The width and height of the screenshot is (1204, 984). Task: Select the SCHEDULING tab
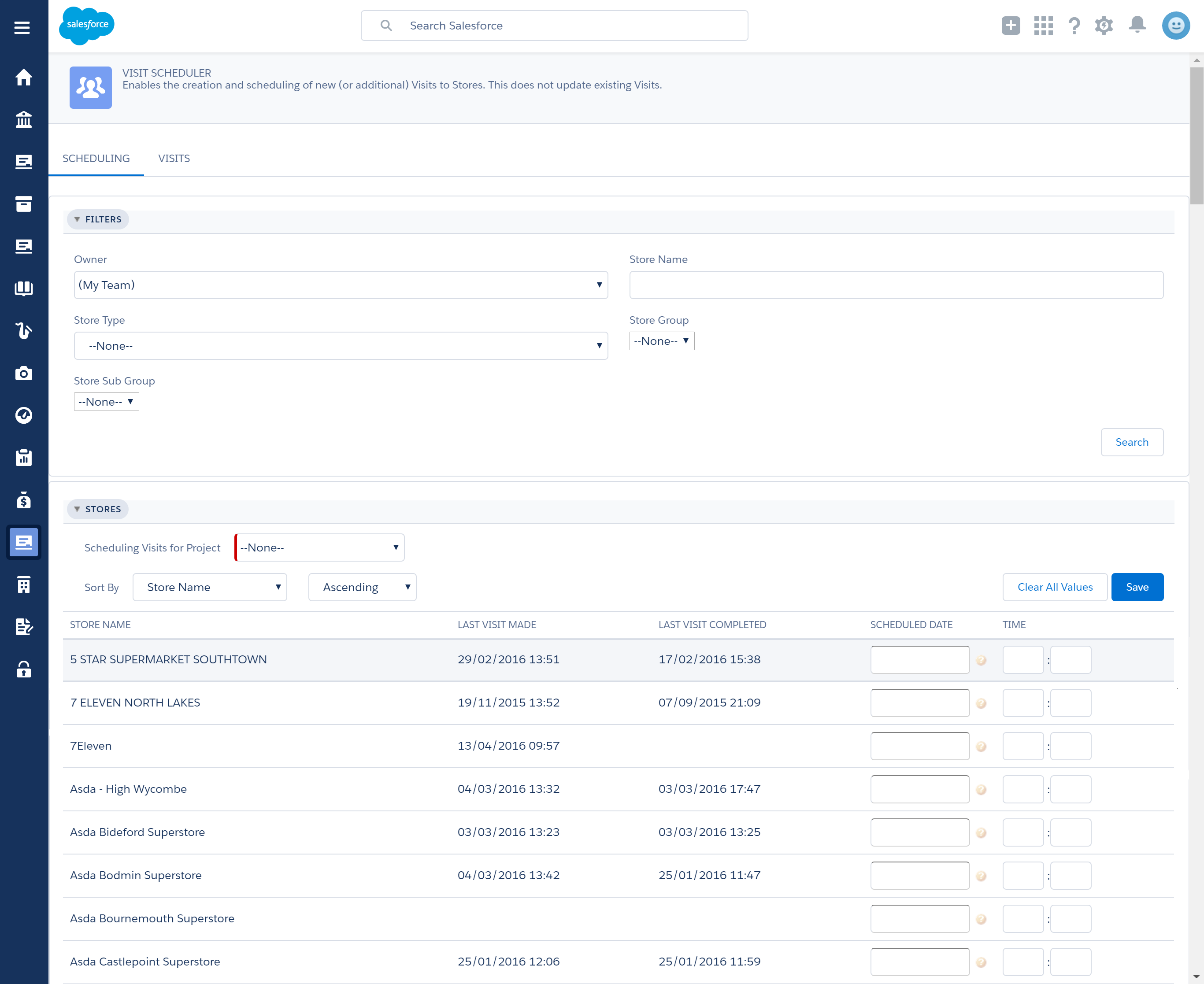click(96, 159)
